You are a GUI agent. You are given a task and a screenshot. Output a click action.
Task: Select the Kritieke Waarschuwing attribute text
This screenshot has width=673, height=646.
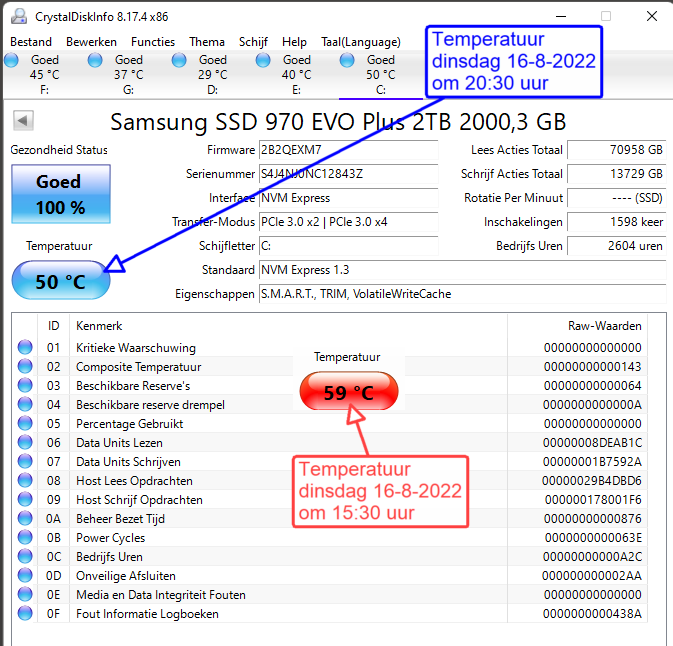(x=136, y=348)
